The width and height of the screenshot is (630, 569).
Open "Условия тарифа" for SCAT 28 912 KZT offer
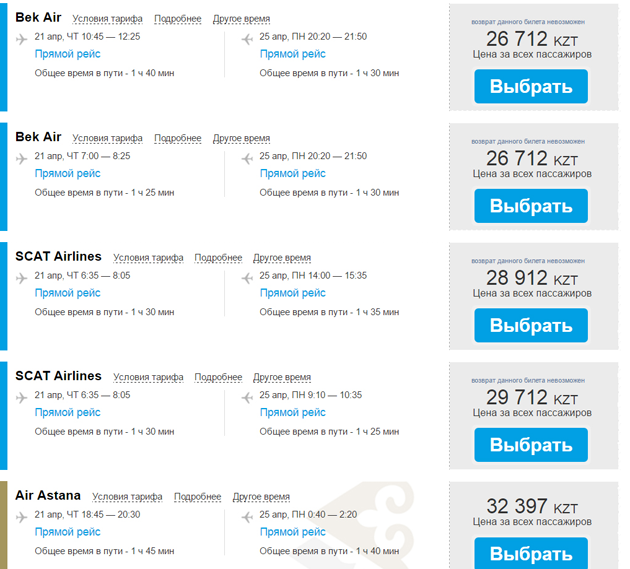[148, 258]
